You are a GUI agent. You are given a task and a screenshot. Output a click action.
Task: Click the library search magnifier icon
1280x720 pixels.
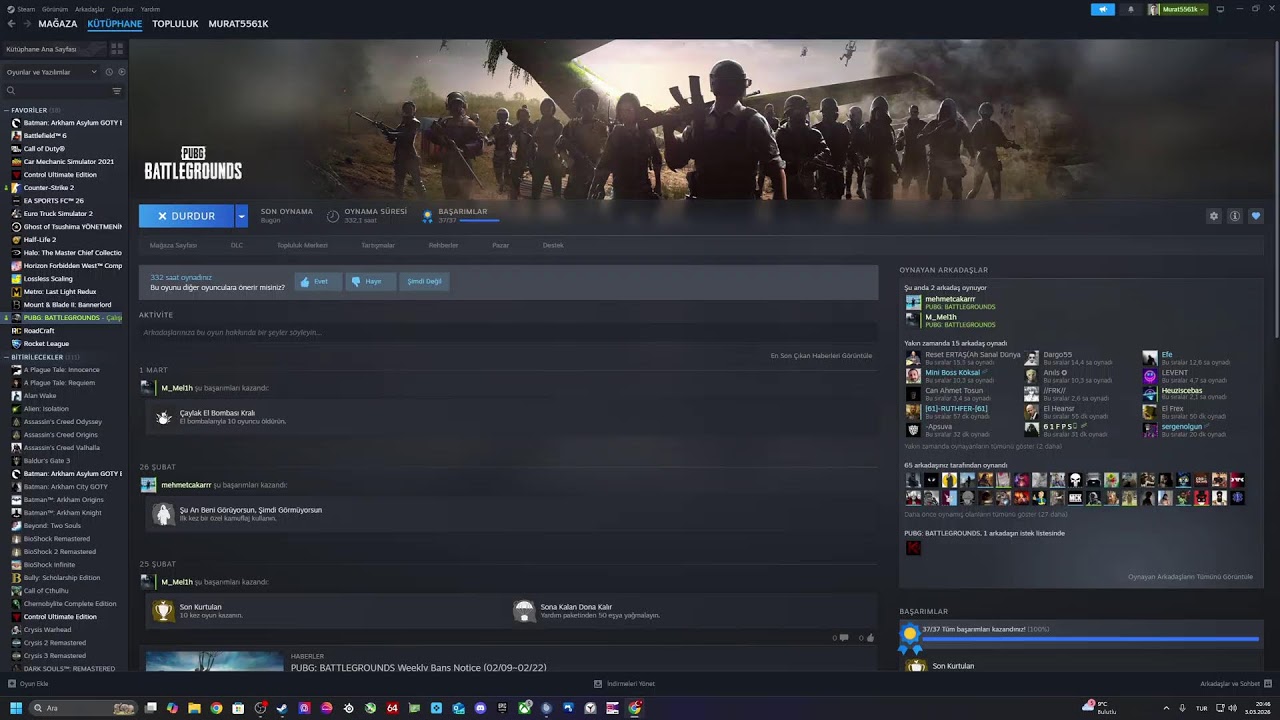point(11,91)
